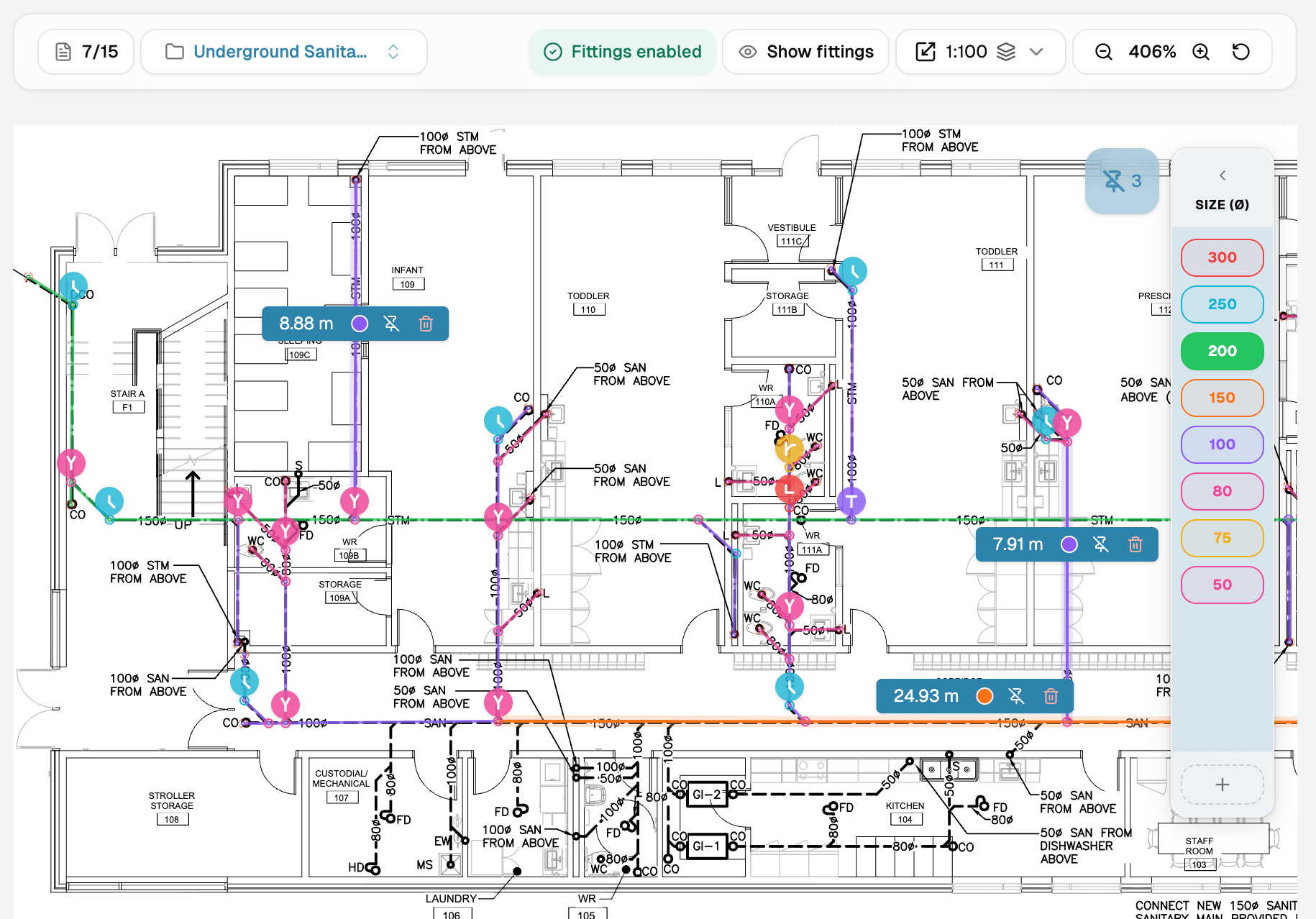This screenshot has width=1316, height=919.
Task: Unpin the 24.93 m measurement label
Action: tap(1017, 696)
